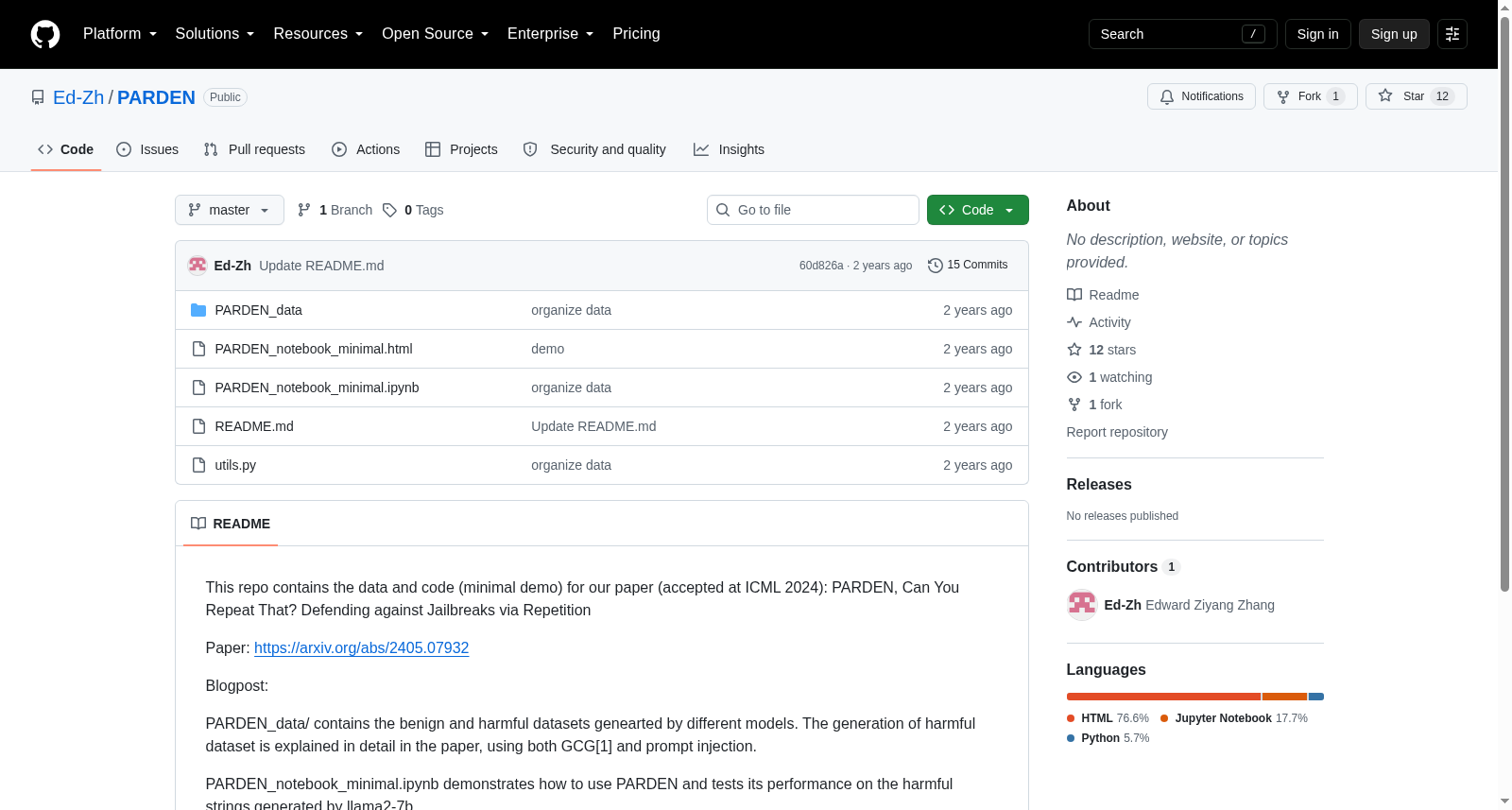Open the Ed-Zh owner profile link
Viewport: 1512px width, 810px height.
pos(78,97)
